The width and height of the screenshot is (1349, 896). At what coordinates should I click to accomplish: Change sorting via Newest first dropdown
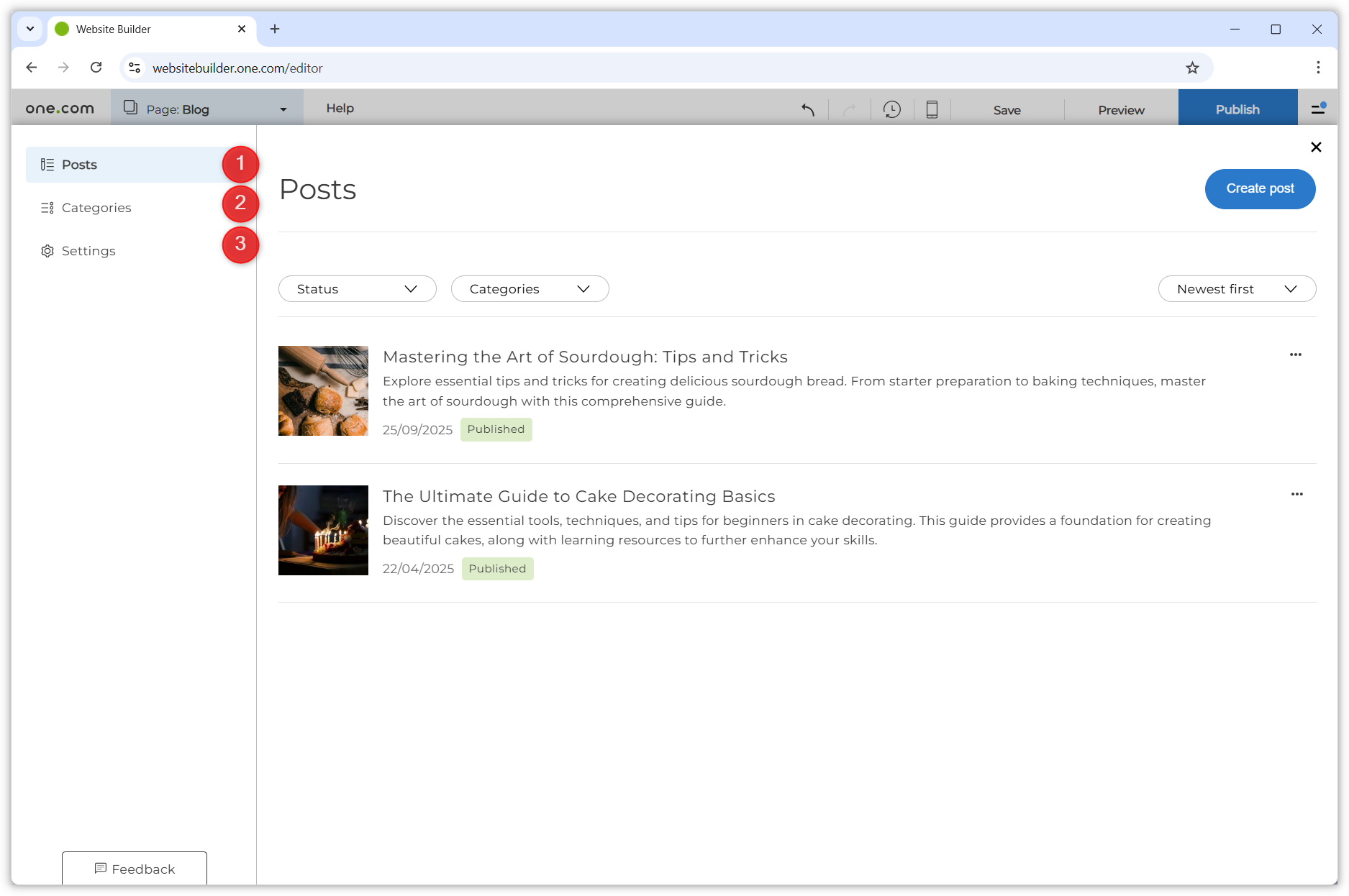click(x=1236, y=288)
